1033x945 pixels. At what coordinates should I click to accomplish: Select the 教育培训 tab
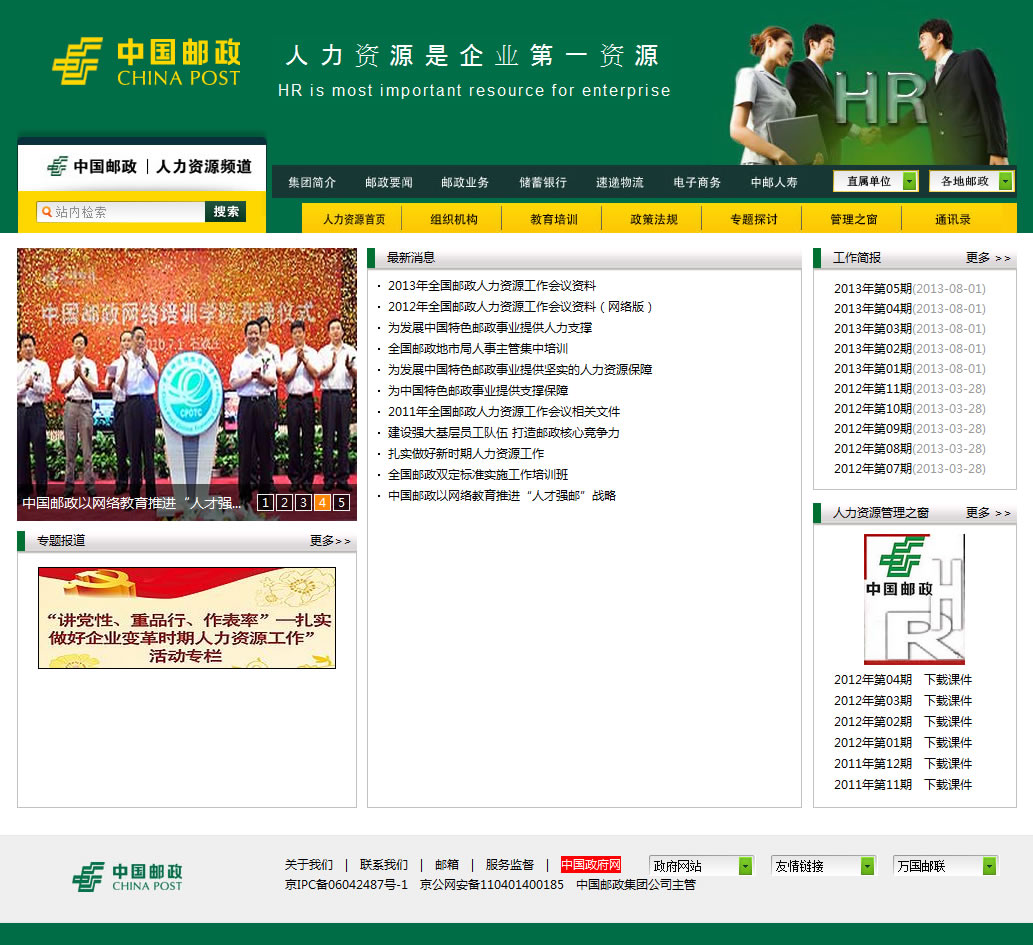tap(553, 219)
